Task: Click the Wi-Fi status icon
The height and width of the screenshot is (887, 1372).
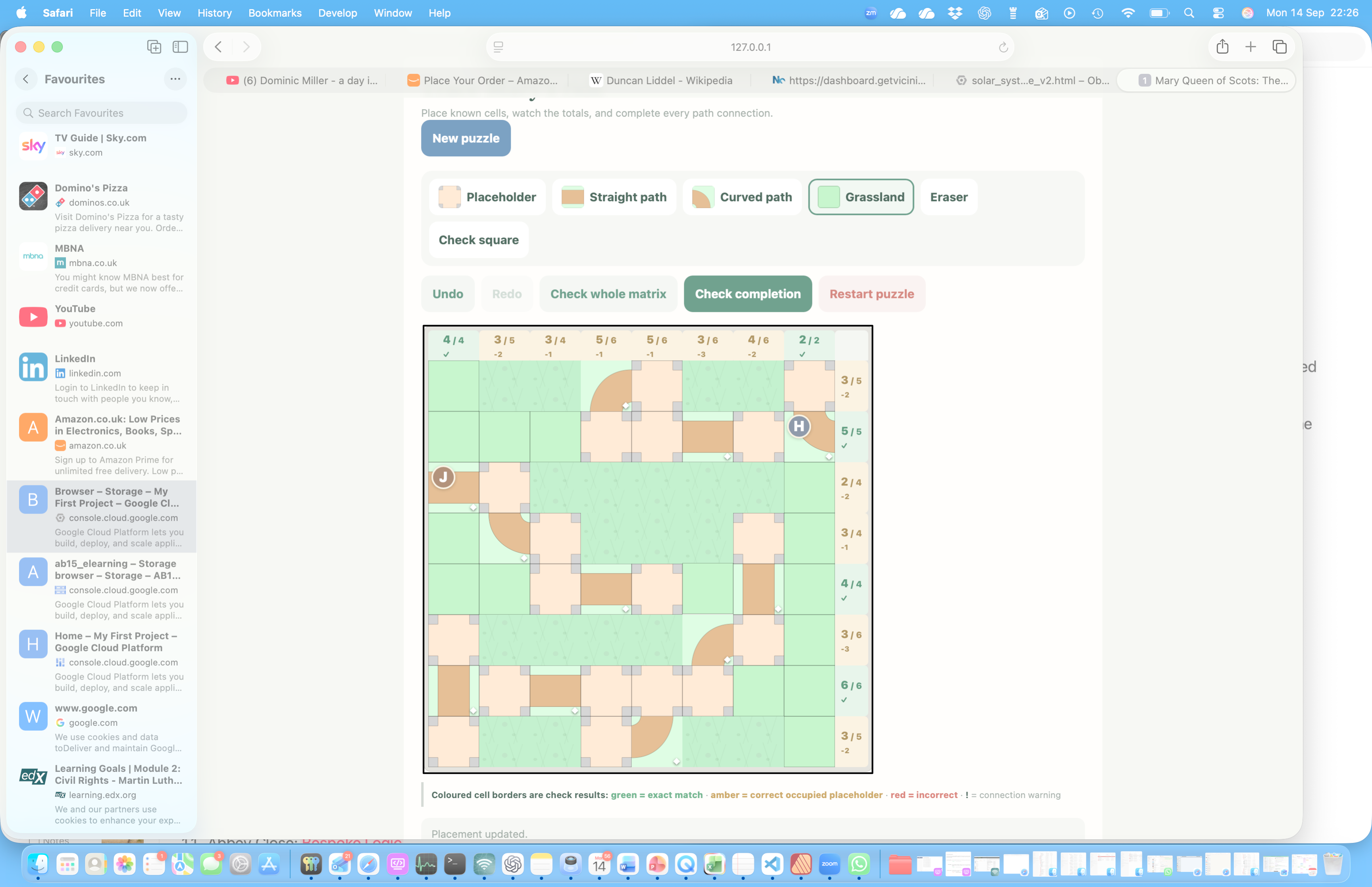Action: (1128, 13)
